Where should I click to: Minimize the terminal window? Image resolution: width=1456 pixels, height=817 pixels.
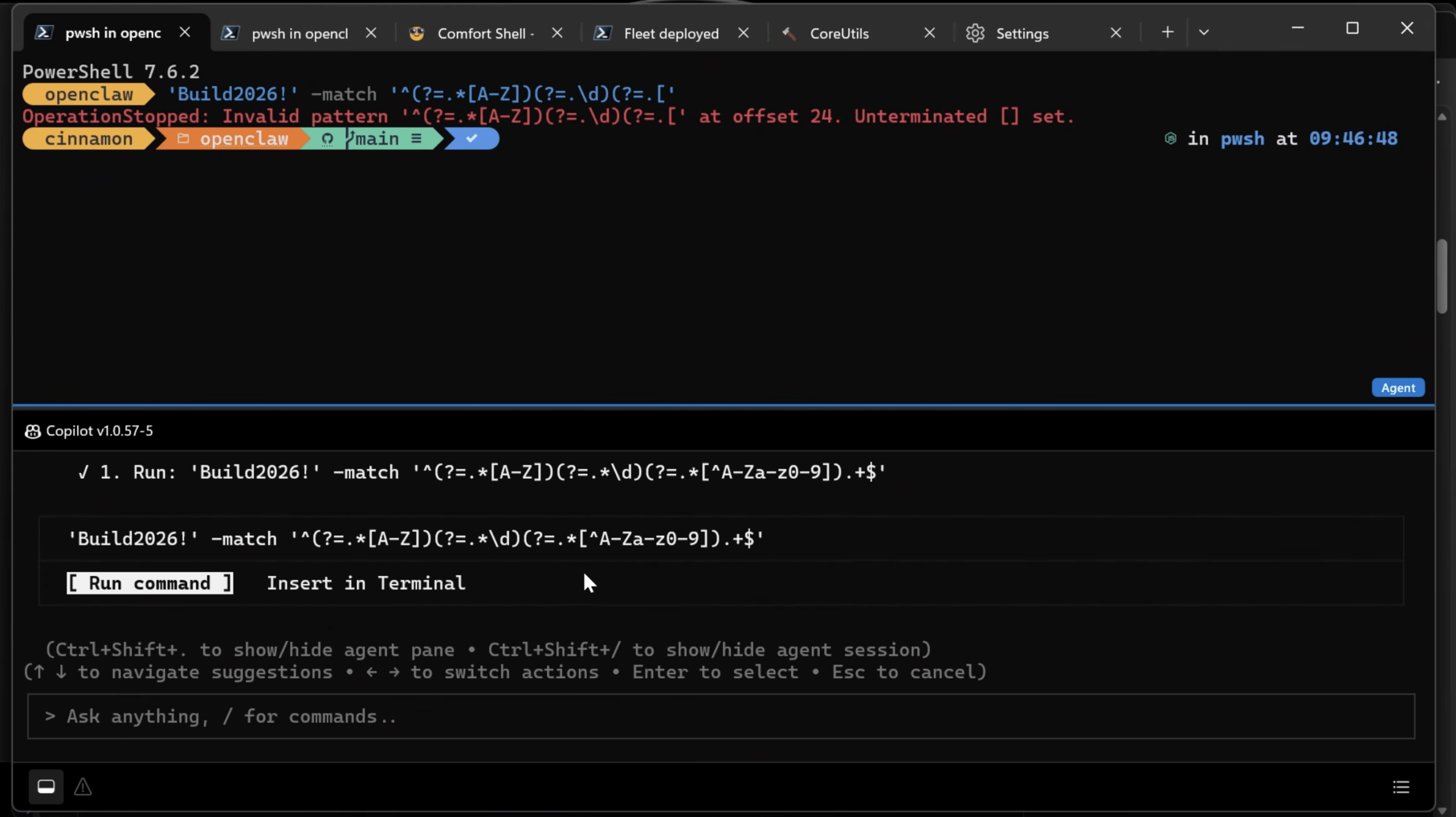(1298, 29)
